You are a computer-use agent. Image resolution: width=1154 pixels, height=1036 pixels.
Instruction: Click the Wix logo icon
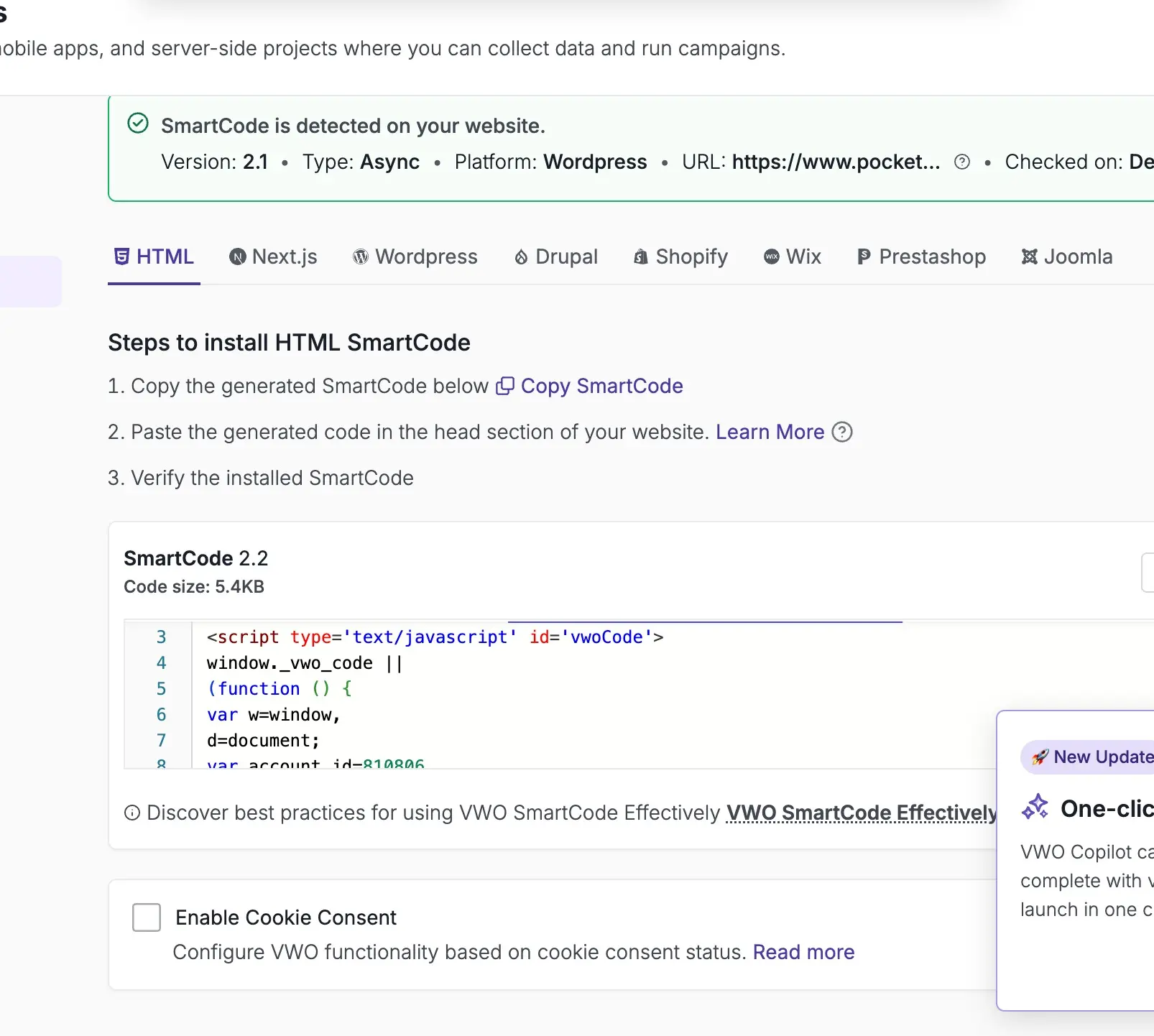772,256
